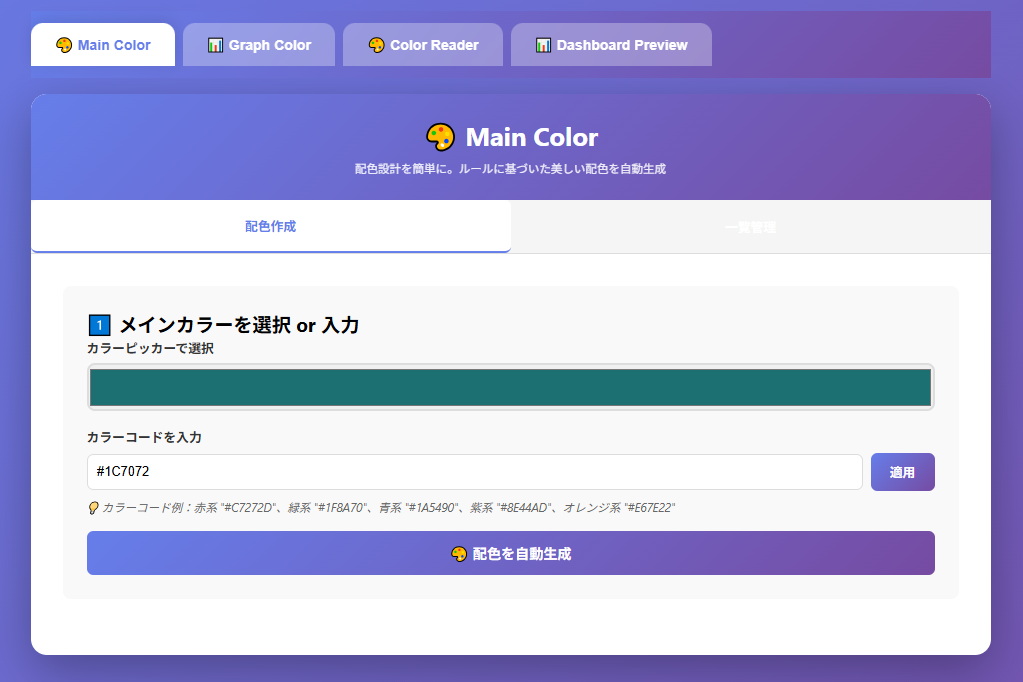Click the palette icon on Color Reader tab
This screenshot has width=1023, height=682.
(x=376, y=45)
